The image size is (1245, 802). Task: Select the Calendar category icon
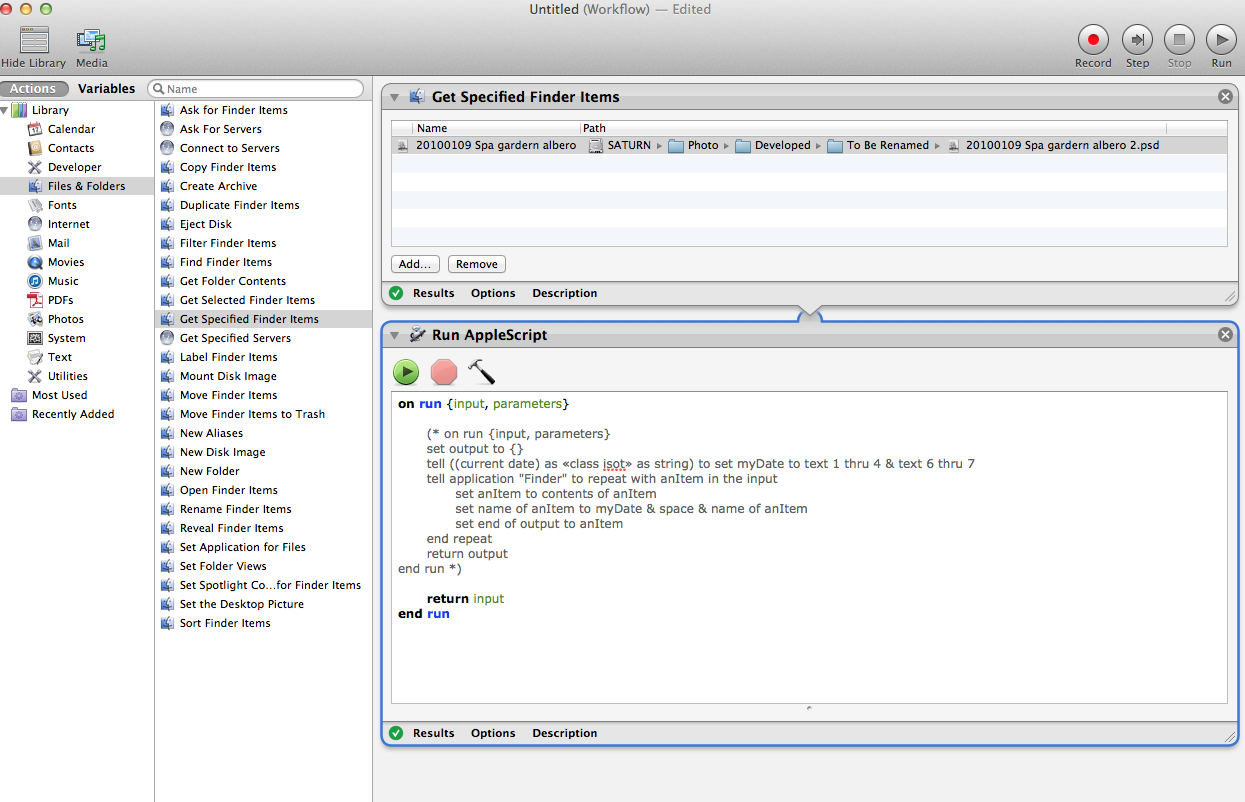pyautogui.click(x=36, y=129)
